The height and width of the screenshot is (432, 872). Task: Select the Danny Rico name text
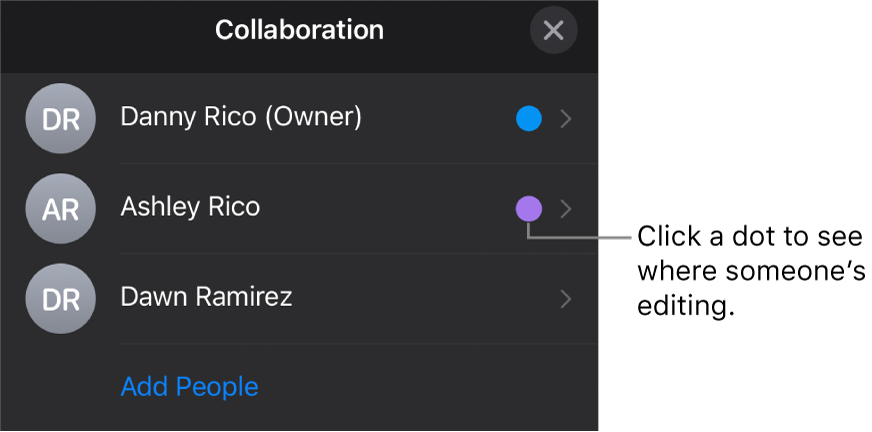tap(189, 117)
